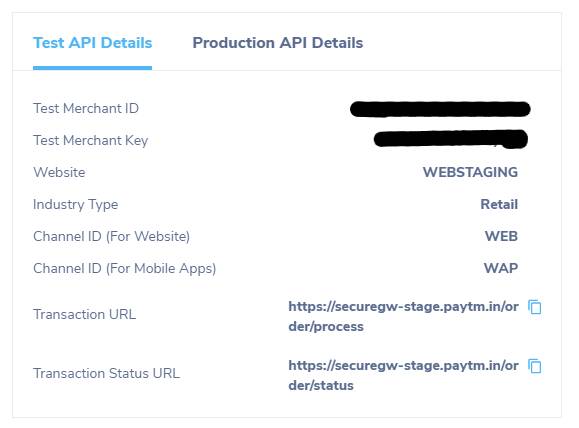This screenshot has width=579, height=428.
Task: Open the securegw-stage order/process URL
Action: [403, 316]
